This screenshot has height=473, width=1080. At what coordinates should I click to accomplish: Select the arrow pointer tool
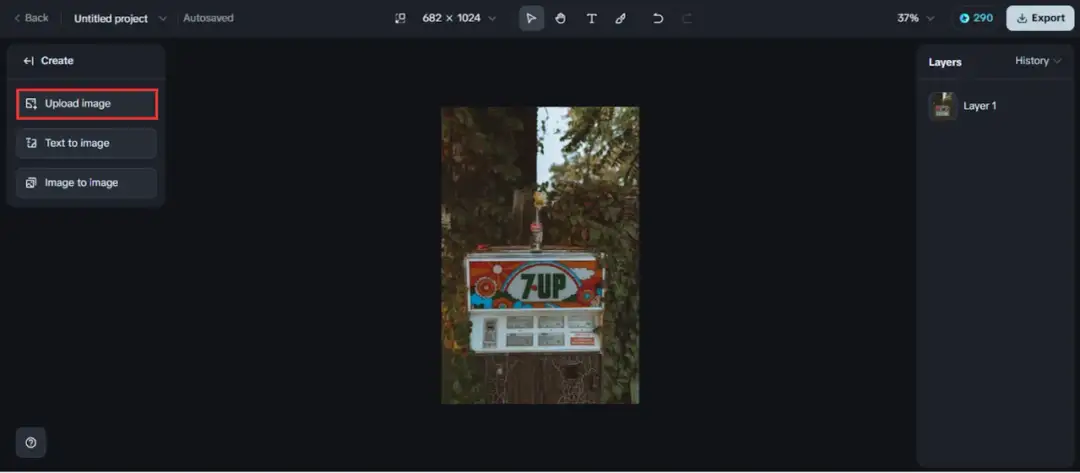(531, 18)
